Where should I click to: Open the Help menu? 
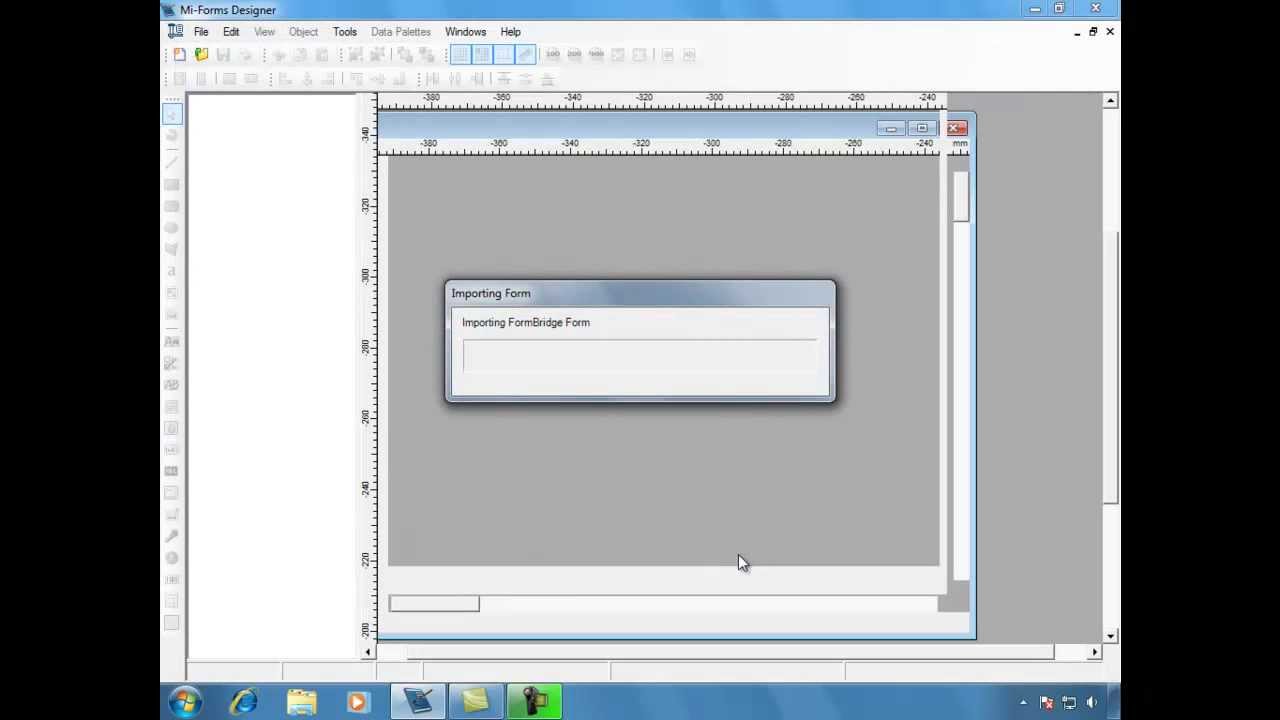click(x=511, y=32)
